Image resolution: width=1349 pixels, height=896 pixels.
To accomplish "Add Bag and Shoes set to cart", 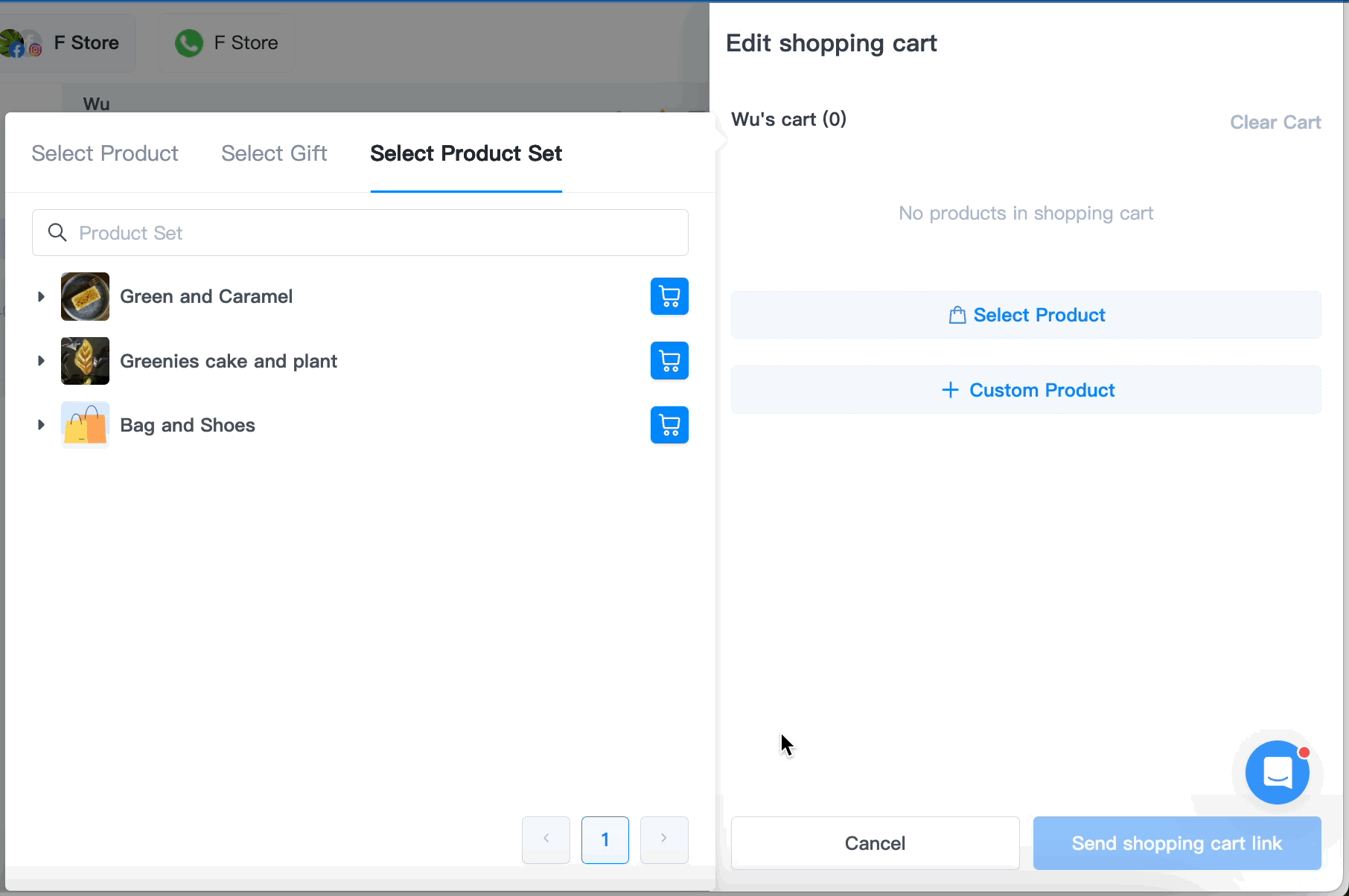I will (x=669, y=425).
